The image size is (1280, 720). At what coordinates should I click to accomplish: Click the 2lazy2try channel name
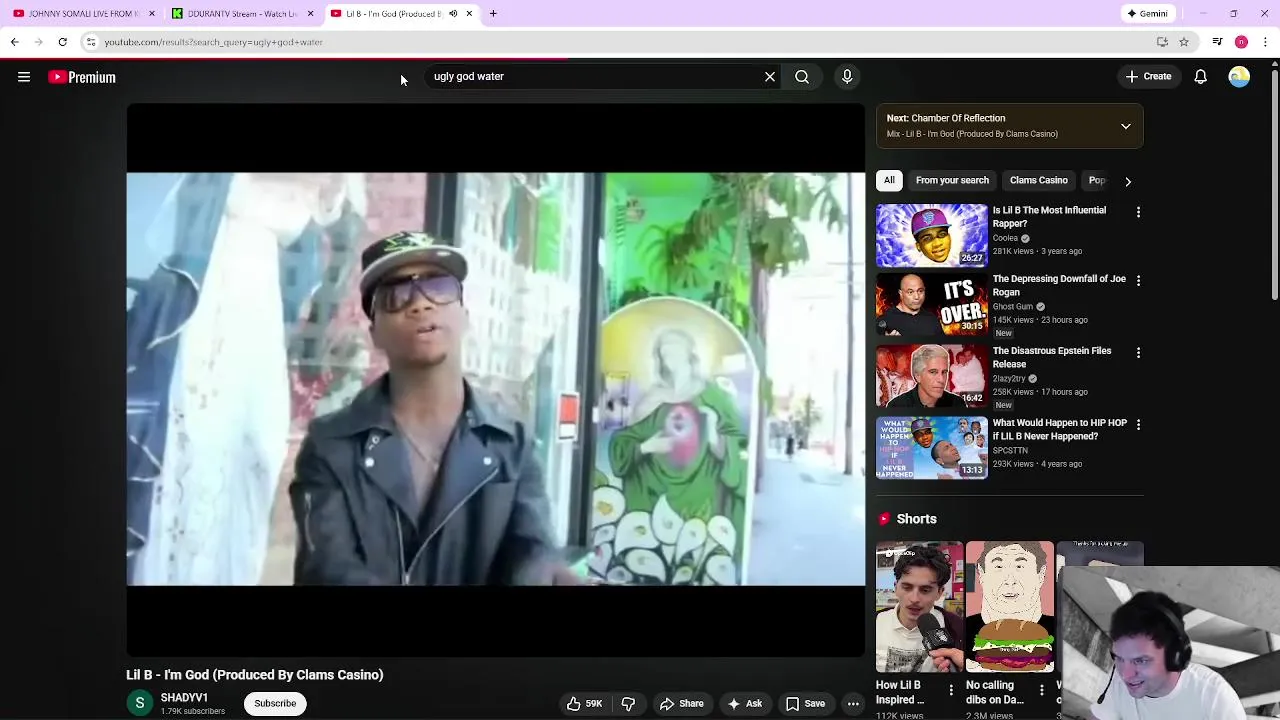[x=1009, y=379]
